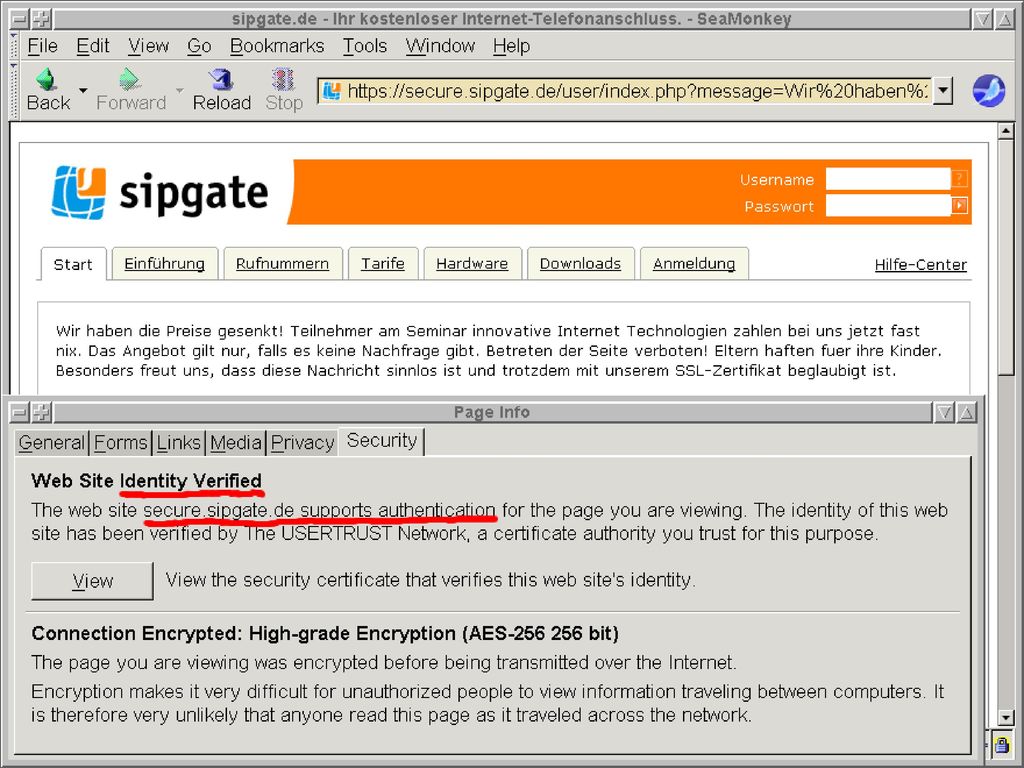Click the Page Info title bar pin icon
Image resolution: width=1024 pixels, height=768 pixels.
[41, 412]
